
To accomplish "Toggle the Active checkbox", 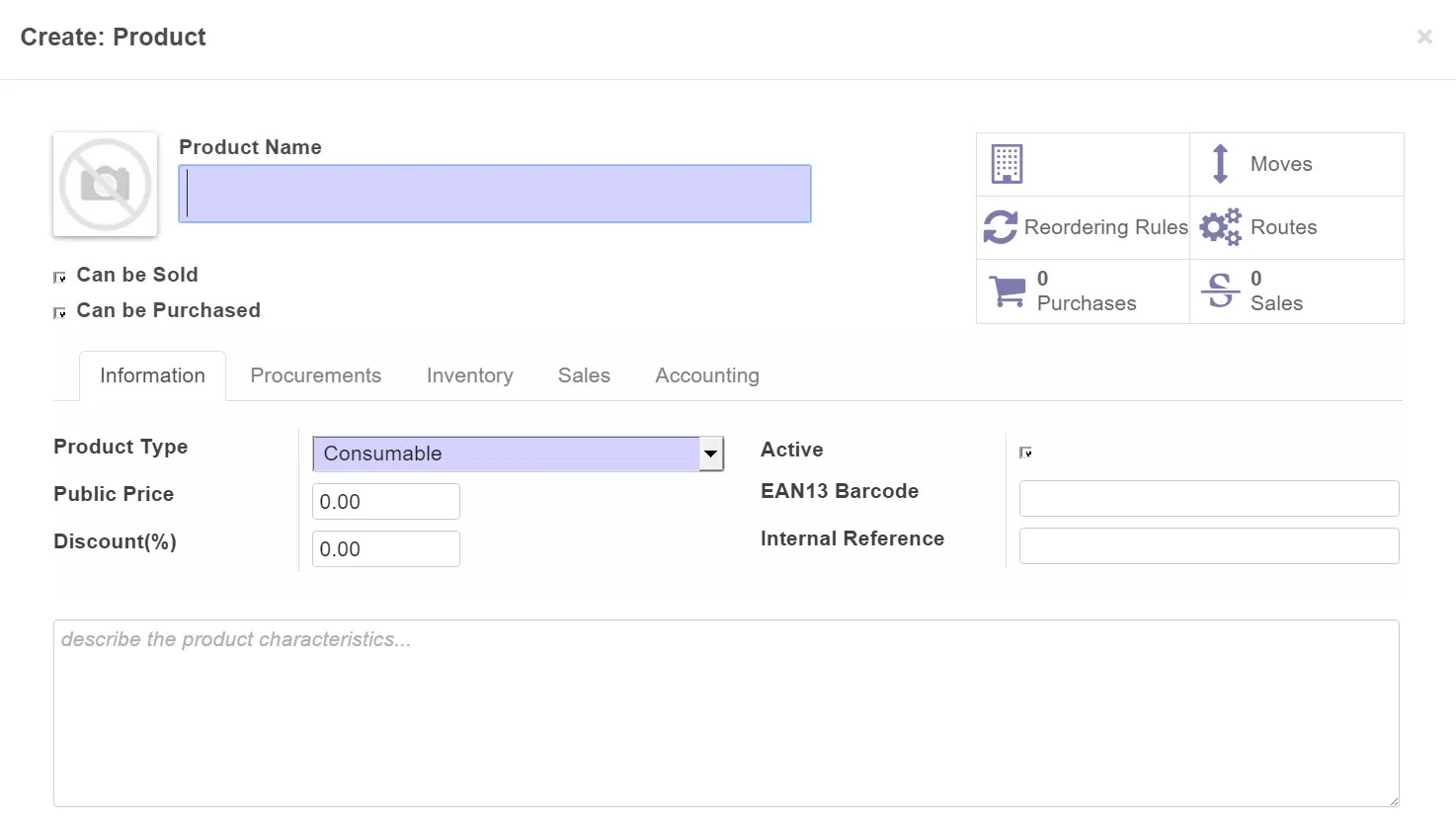I will [1025, 453].
